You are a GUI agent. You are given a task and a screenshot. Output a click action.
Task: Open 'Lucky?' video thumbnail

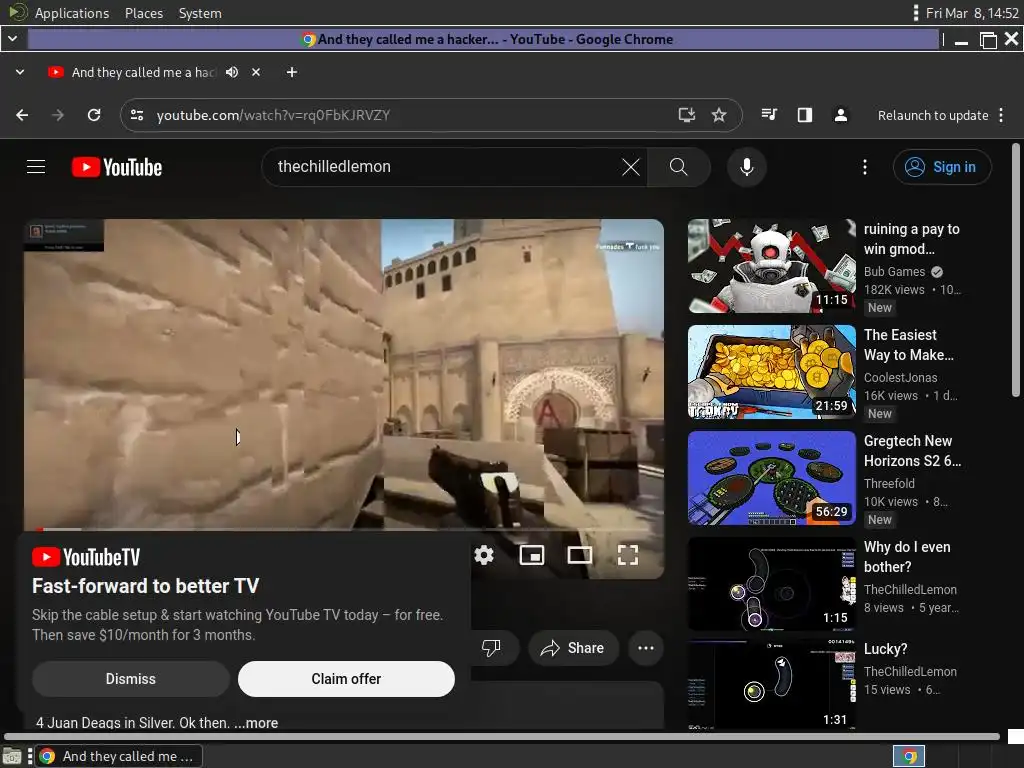click(771, 684)
